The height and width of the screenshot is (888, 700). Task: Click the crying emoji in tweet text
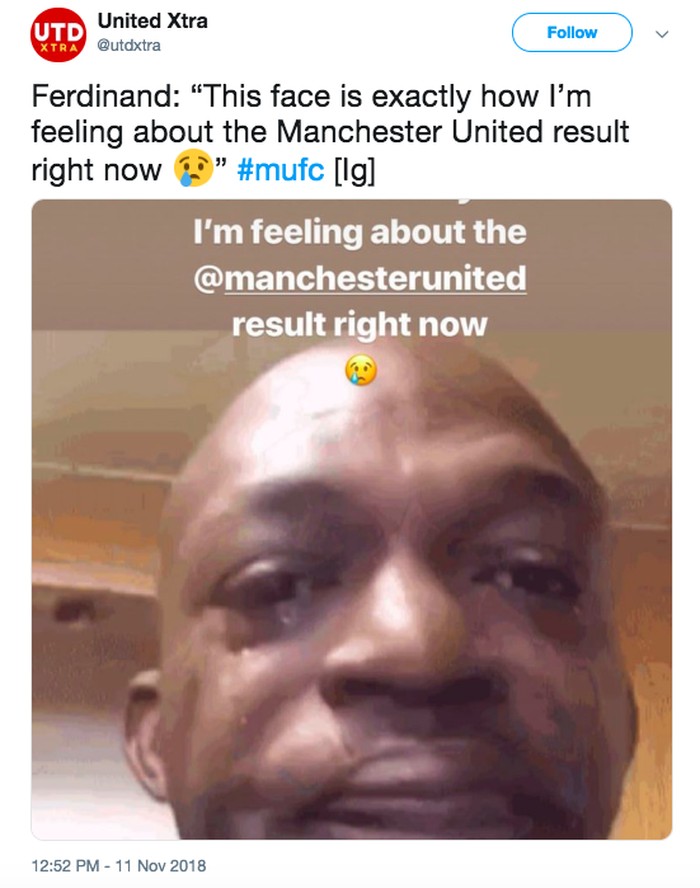193,169
